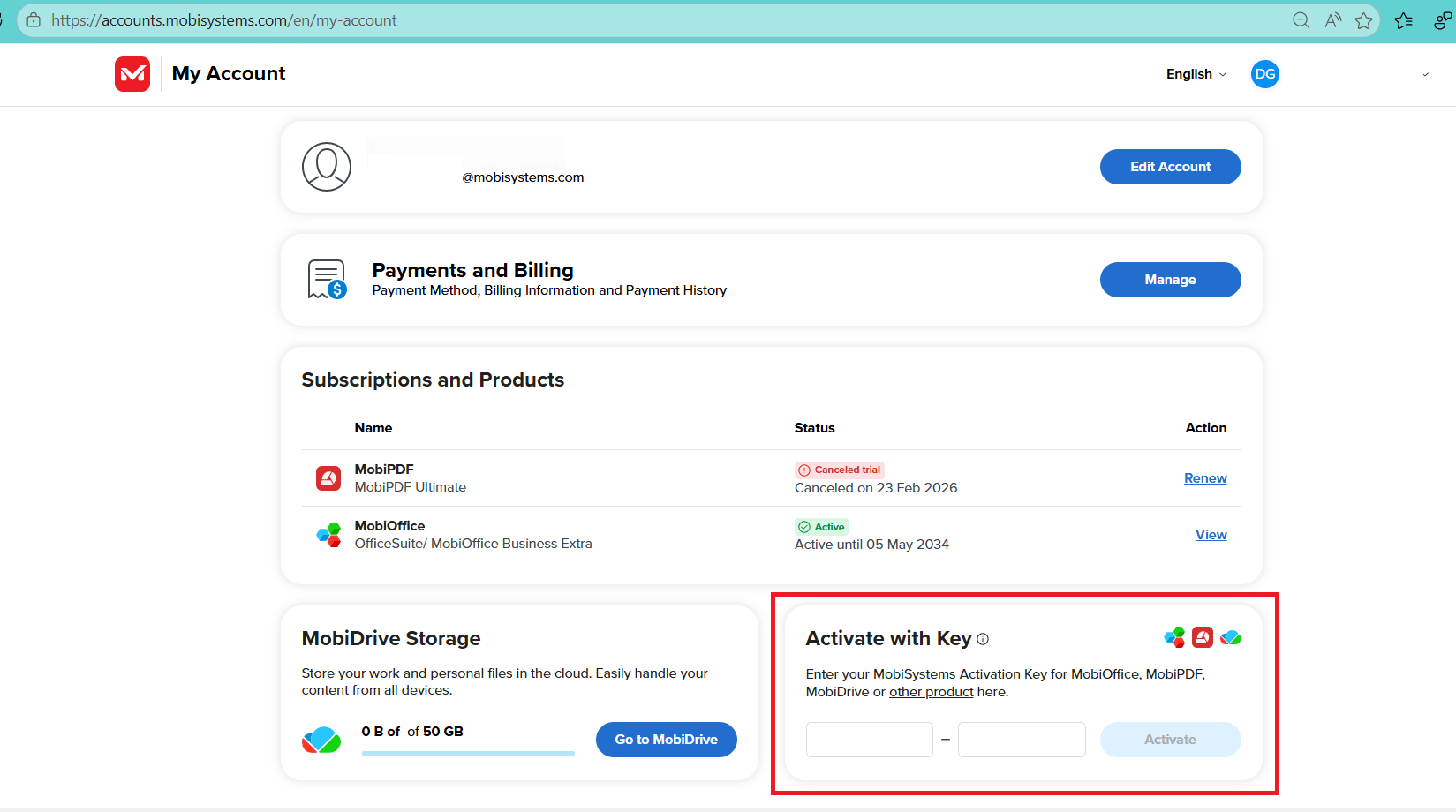1456x812 pixels.
Task: Click the MobiDrive storage usage bar
Action: tap(468, 753)
